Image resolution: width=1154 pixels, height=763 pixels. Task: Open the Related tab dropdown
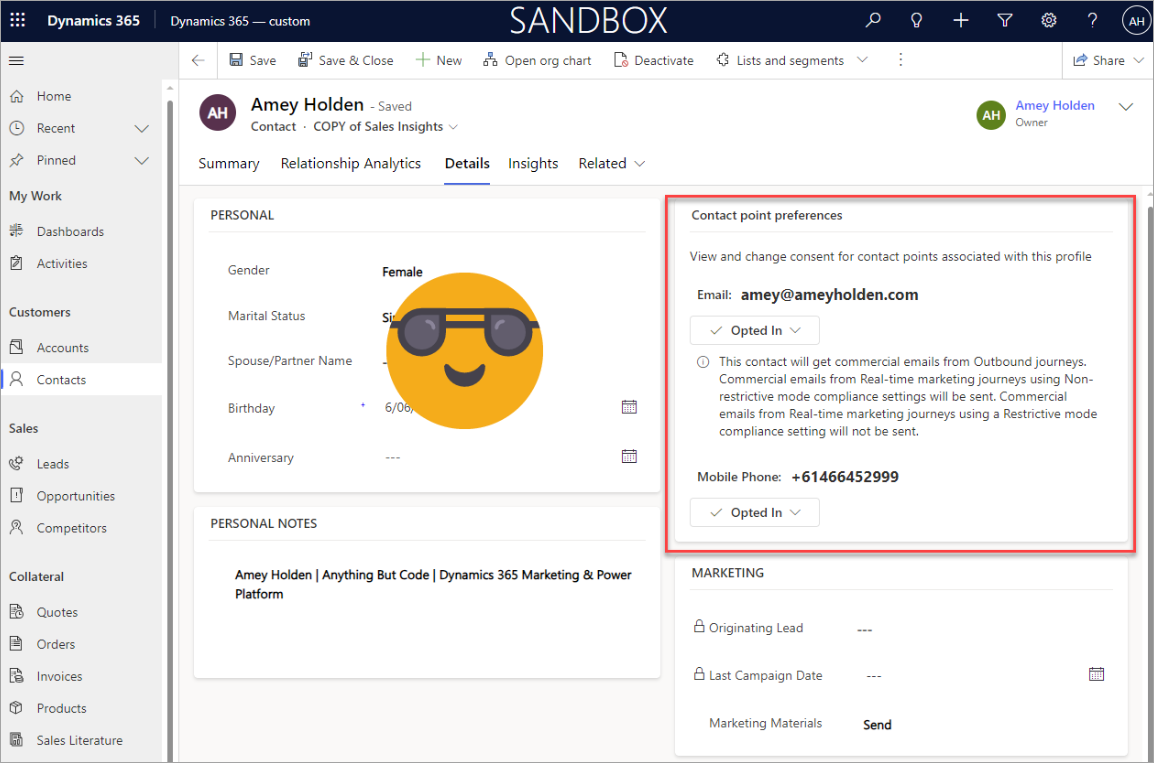tap(612, 163)
